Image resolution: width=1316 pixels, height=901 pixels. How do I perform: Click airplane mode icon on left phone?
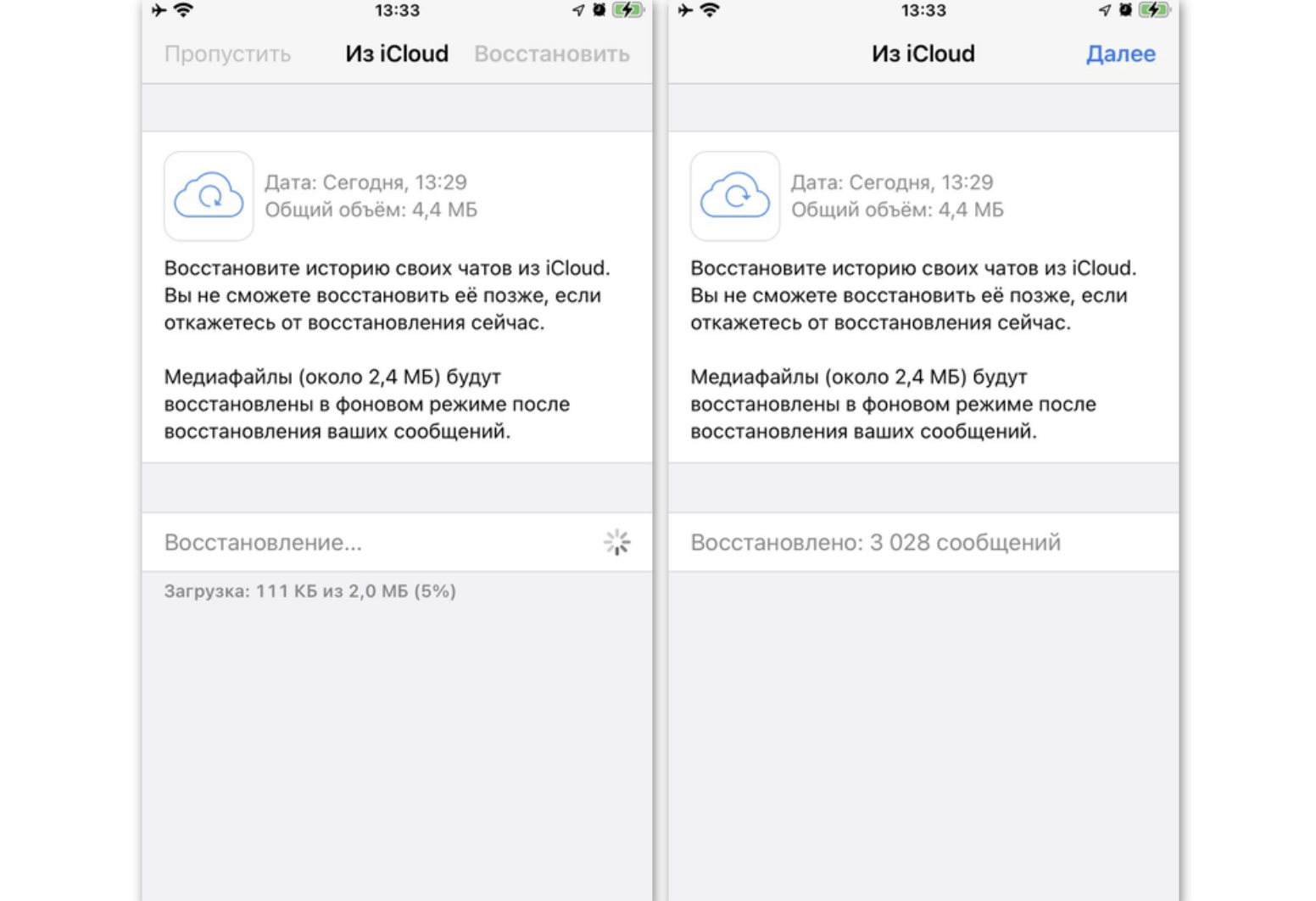pos(159,10)
